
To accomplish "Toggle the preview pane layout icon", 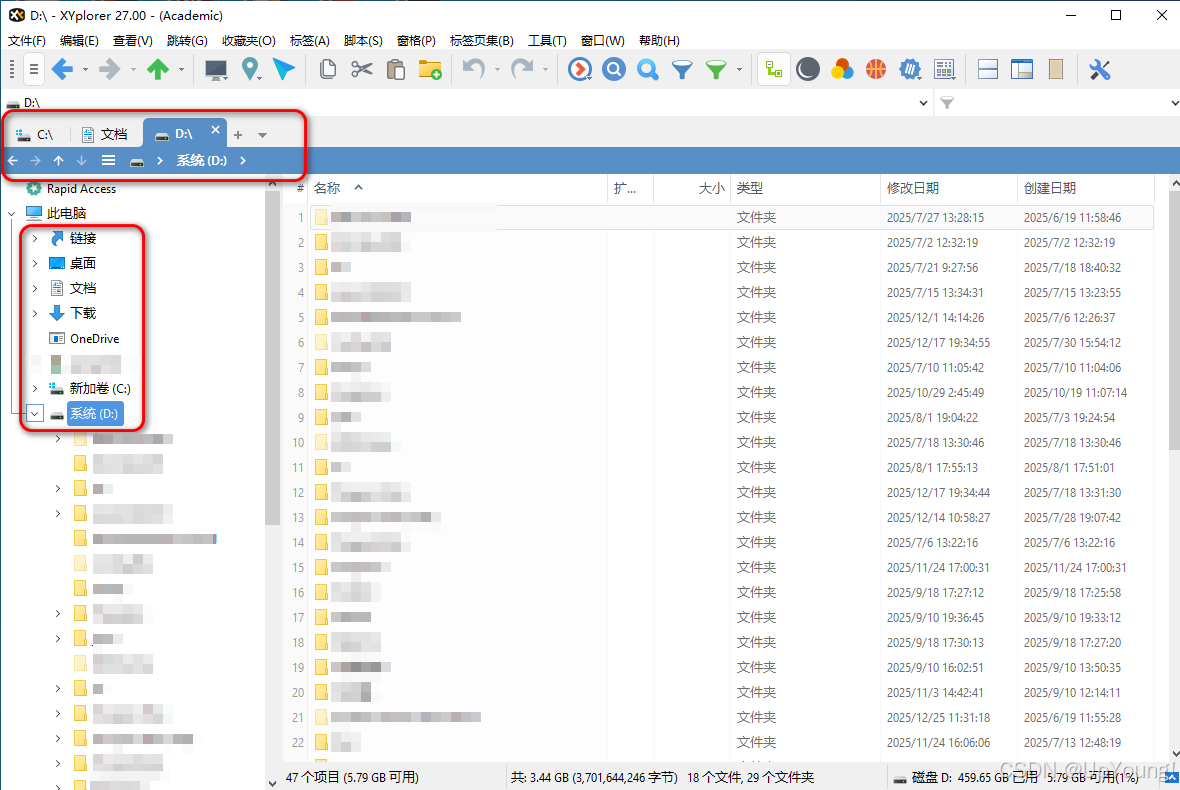I will pos(1022,70).
